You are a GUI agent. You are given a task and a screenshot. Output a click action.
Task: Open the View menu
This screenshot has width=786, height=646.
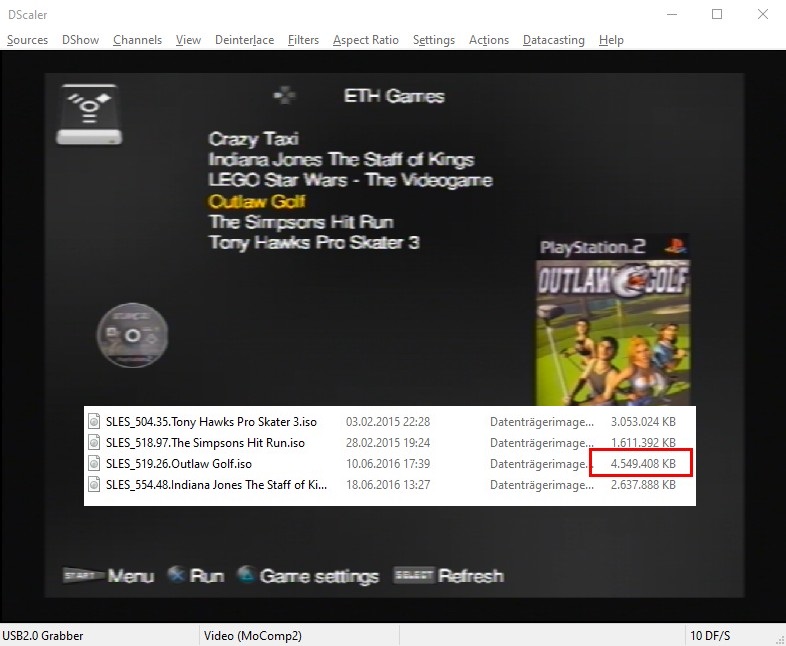click(188, 40)
